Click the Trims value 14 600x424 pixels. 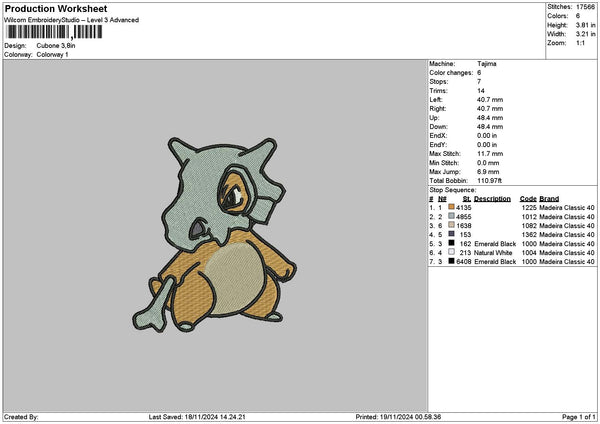pos(481,91)
